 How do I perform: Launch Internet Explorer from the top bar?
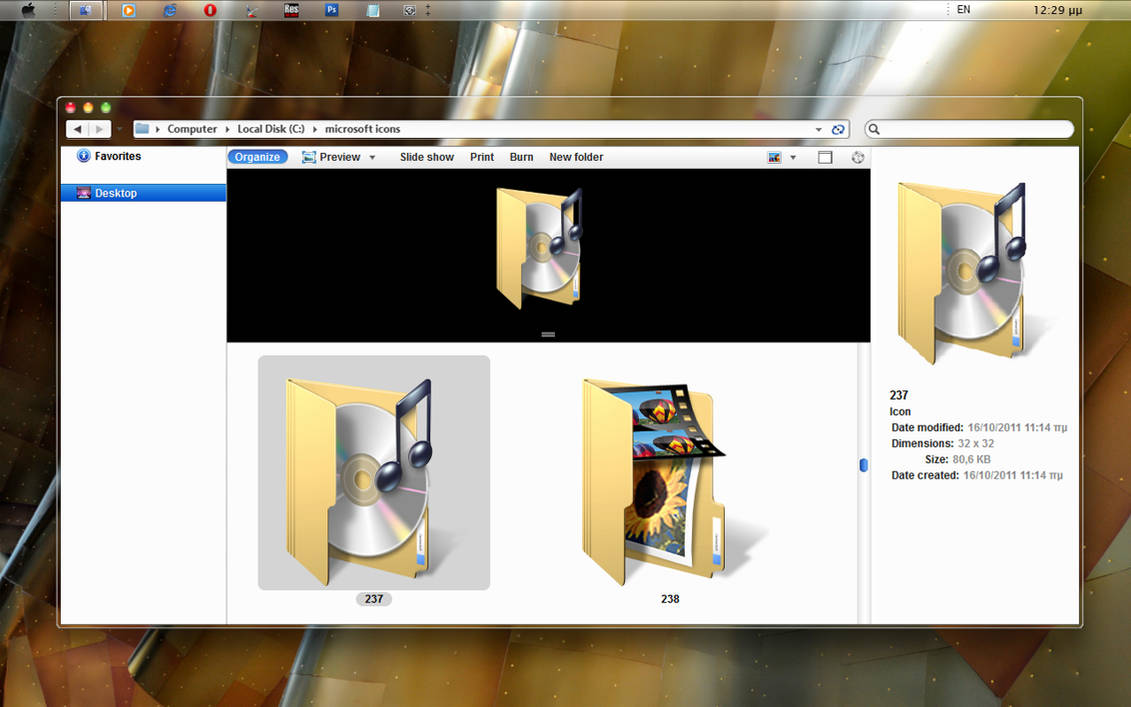[x=170, y=10]
